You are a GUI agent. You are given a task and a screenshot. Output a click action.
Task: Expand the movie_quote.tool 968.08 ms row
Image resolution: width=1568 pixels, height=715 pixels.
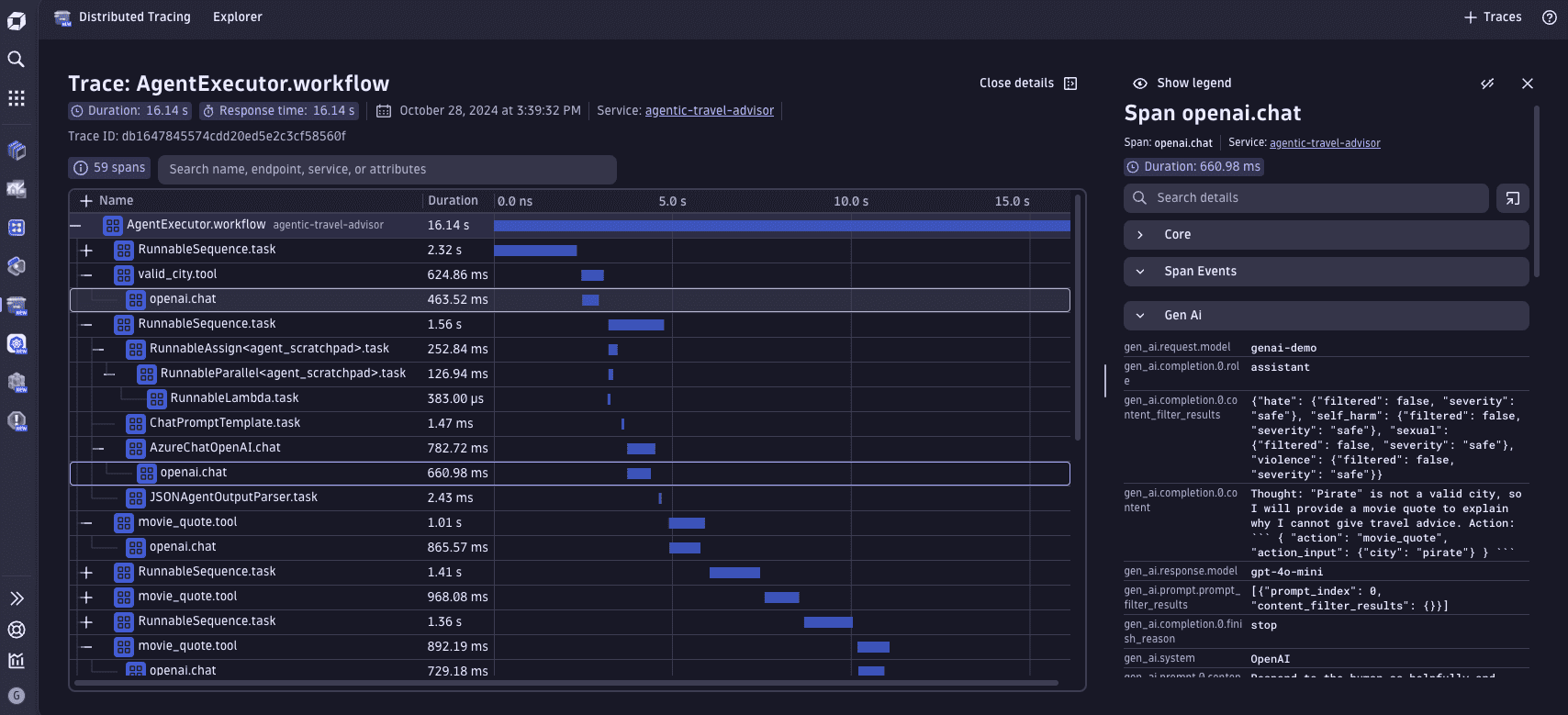point(86,597)
